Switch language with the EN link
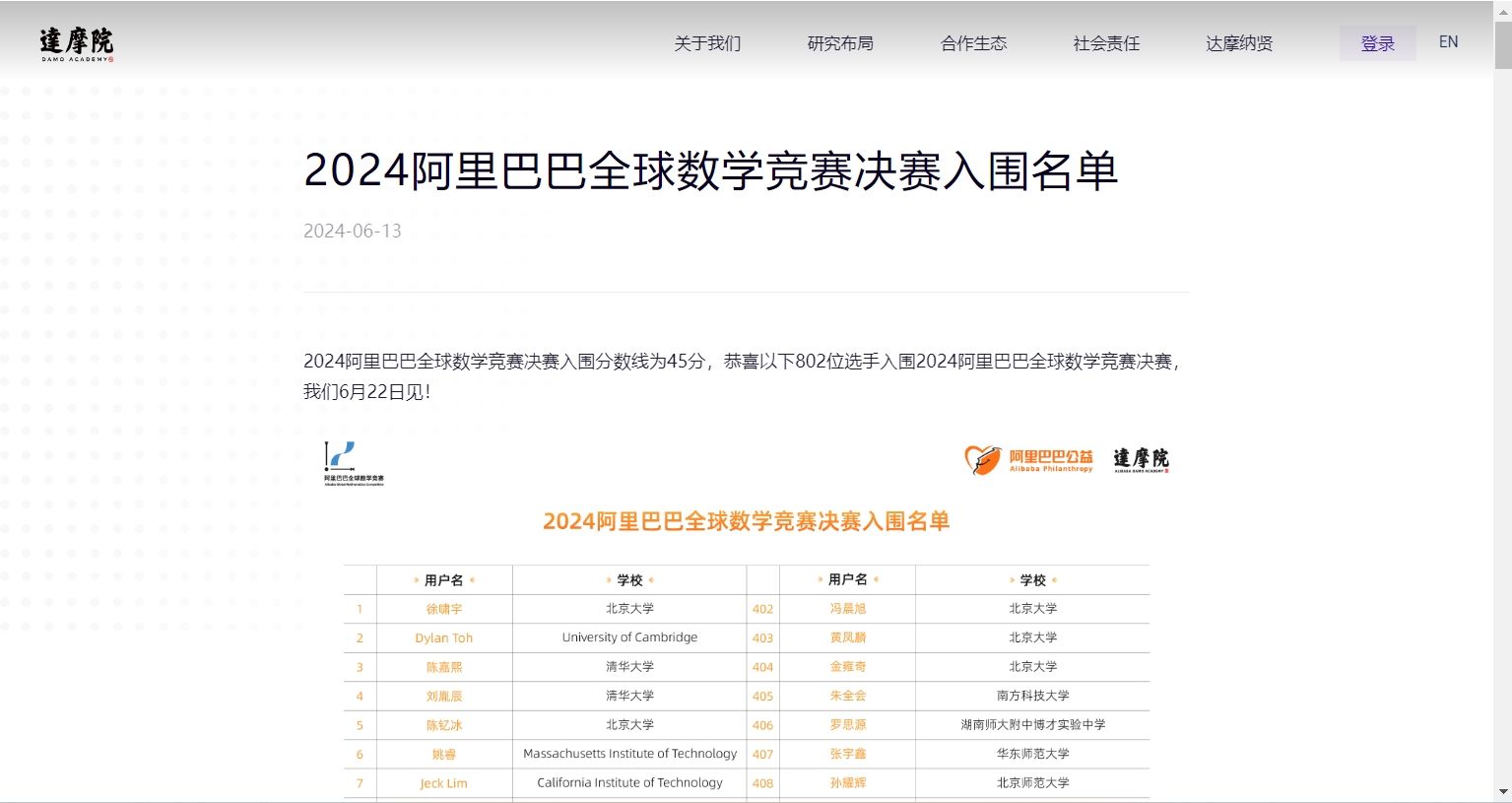Viewport: 1512px width, 803px height. point(1448,42)
